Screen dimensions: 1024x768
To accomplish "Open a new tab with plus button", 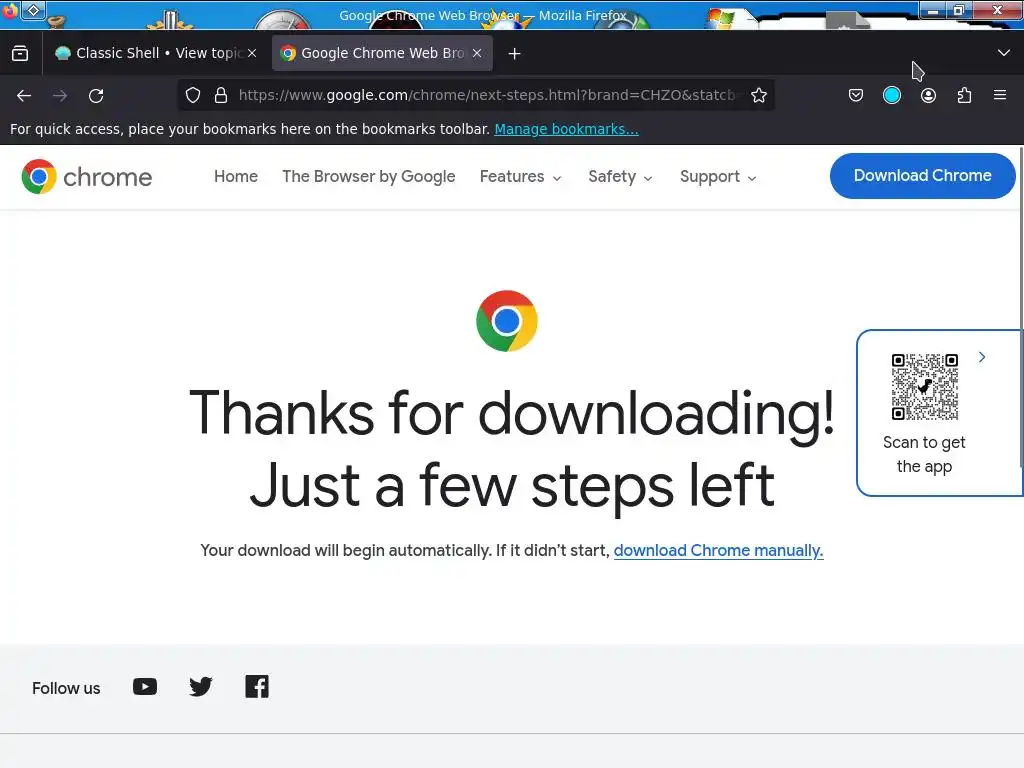I will (x=515, y=54).
